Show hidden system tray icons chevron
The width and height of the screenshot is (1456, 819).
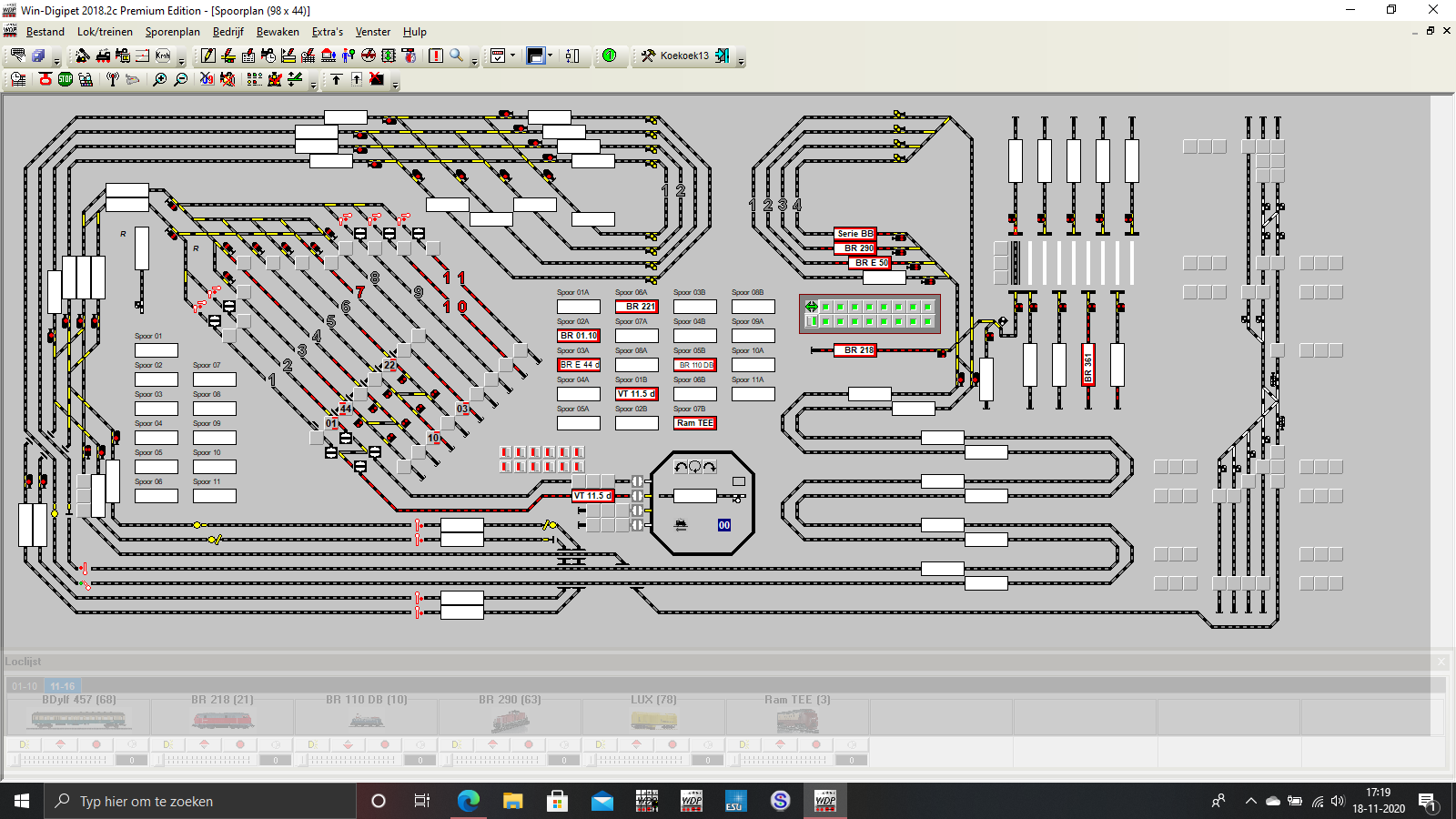(1250, 801)
